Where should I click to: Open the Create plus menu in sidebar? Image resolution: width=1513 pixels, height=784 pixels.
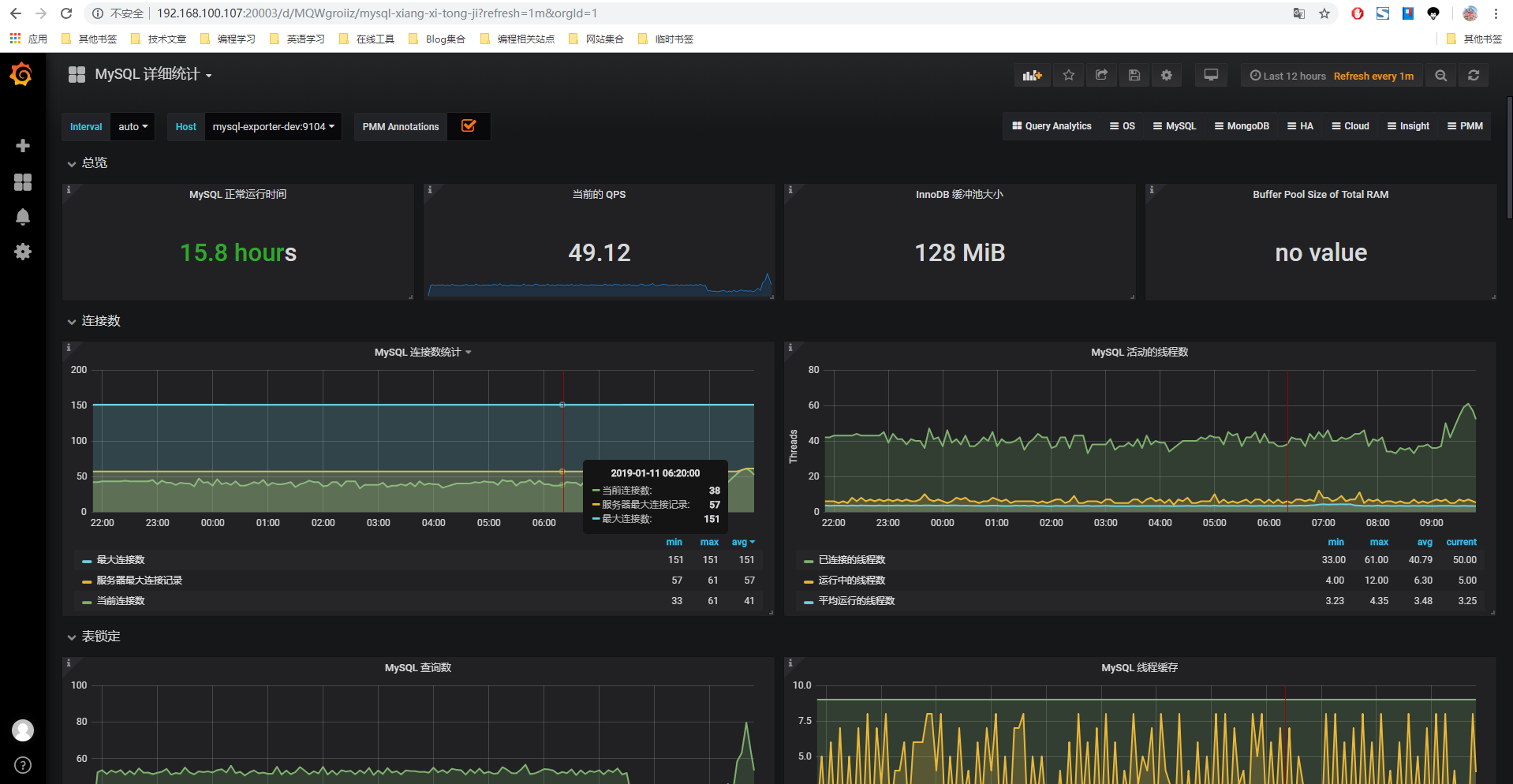point(23,146)
